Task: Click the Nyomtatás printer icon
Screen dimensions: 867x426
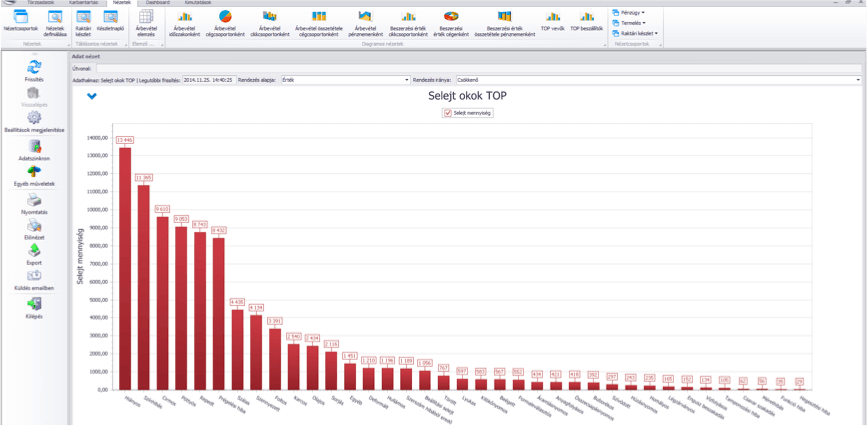Action: pos(34,201)
